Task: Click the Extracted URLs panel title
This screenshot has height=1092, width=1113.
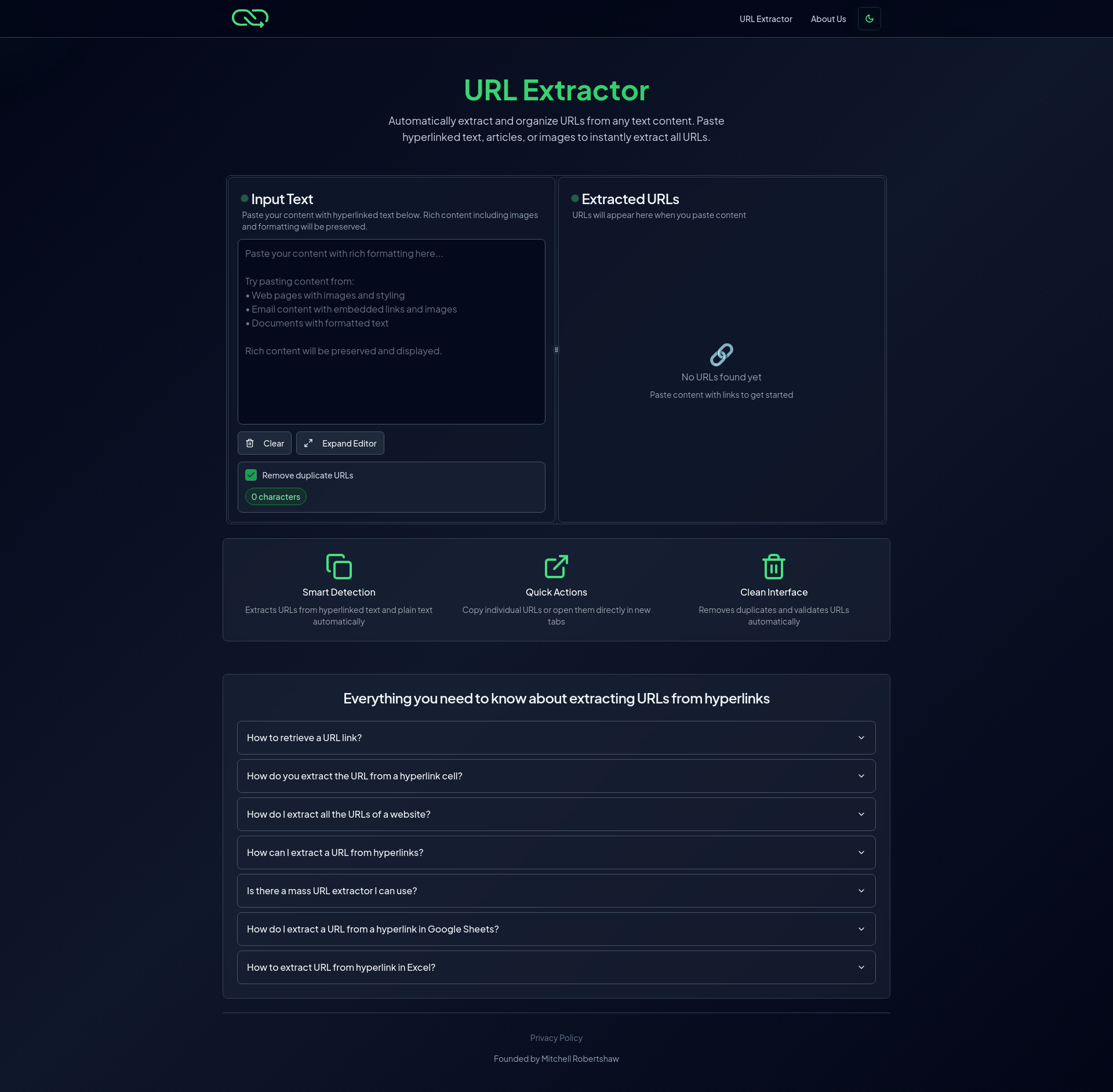Action: tap(630, 199)
